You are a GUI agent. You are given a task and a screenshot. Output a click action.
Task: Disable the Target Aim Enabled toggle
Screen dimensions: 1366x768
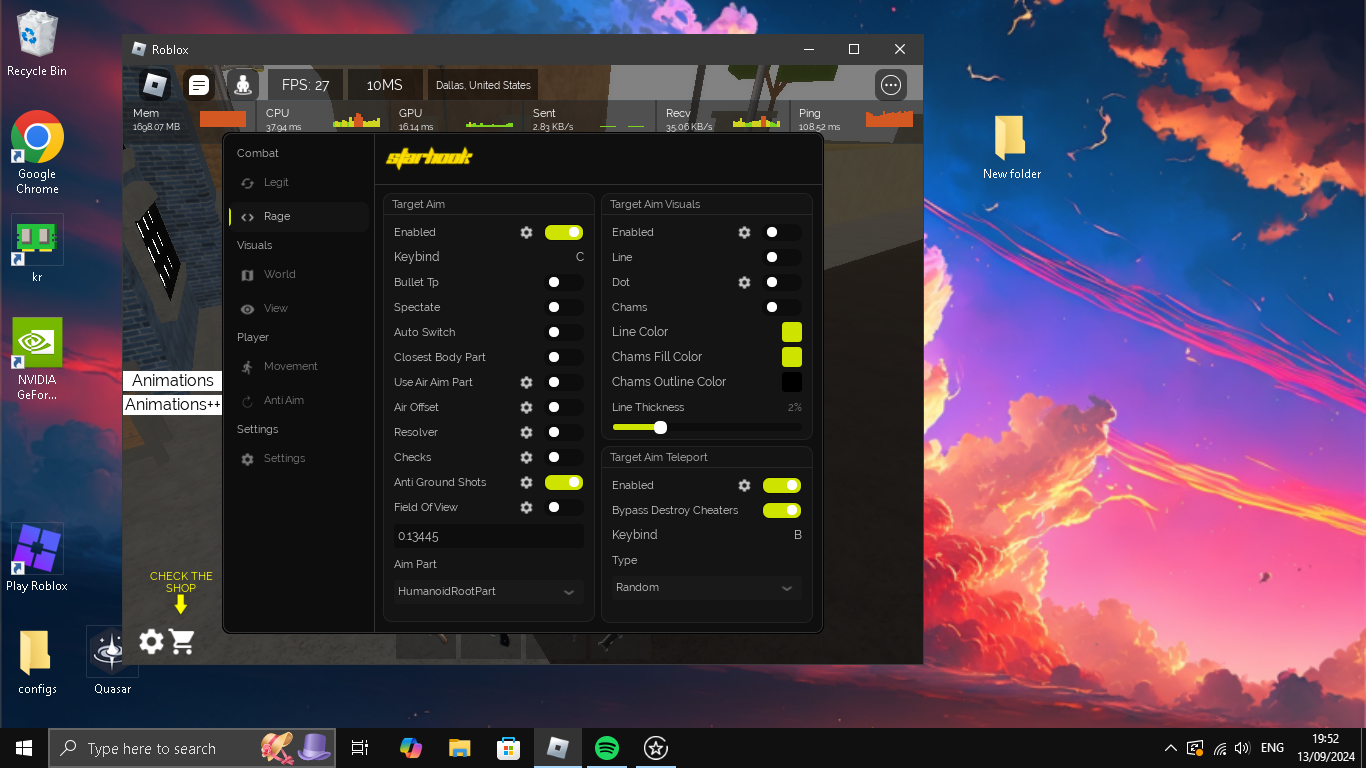(564, 232)
